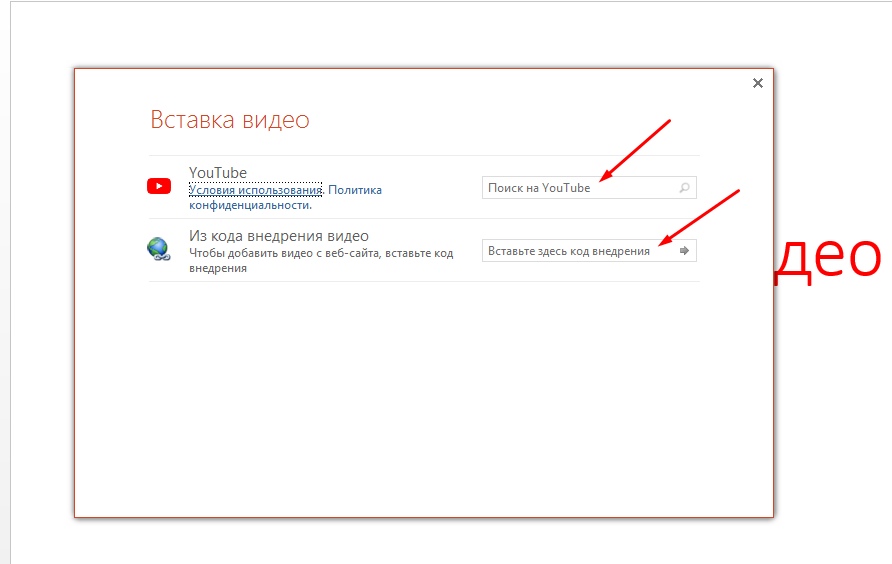Image resolution: width=892 pixels, height=564 pixels.
Task: Click the arrow icon in embed code field
Action: [684, 250]
